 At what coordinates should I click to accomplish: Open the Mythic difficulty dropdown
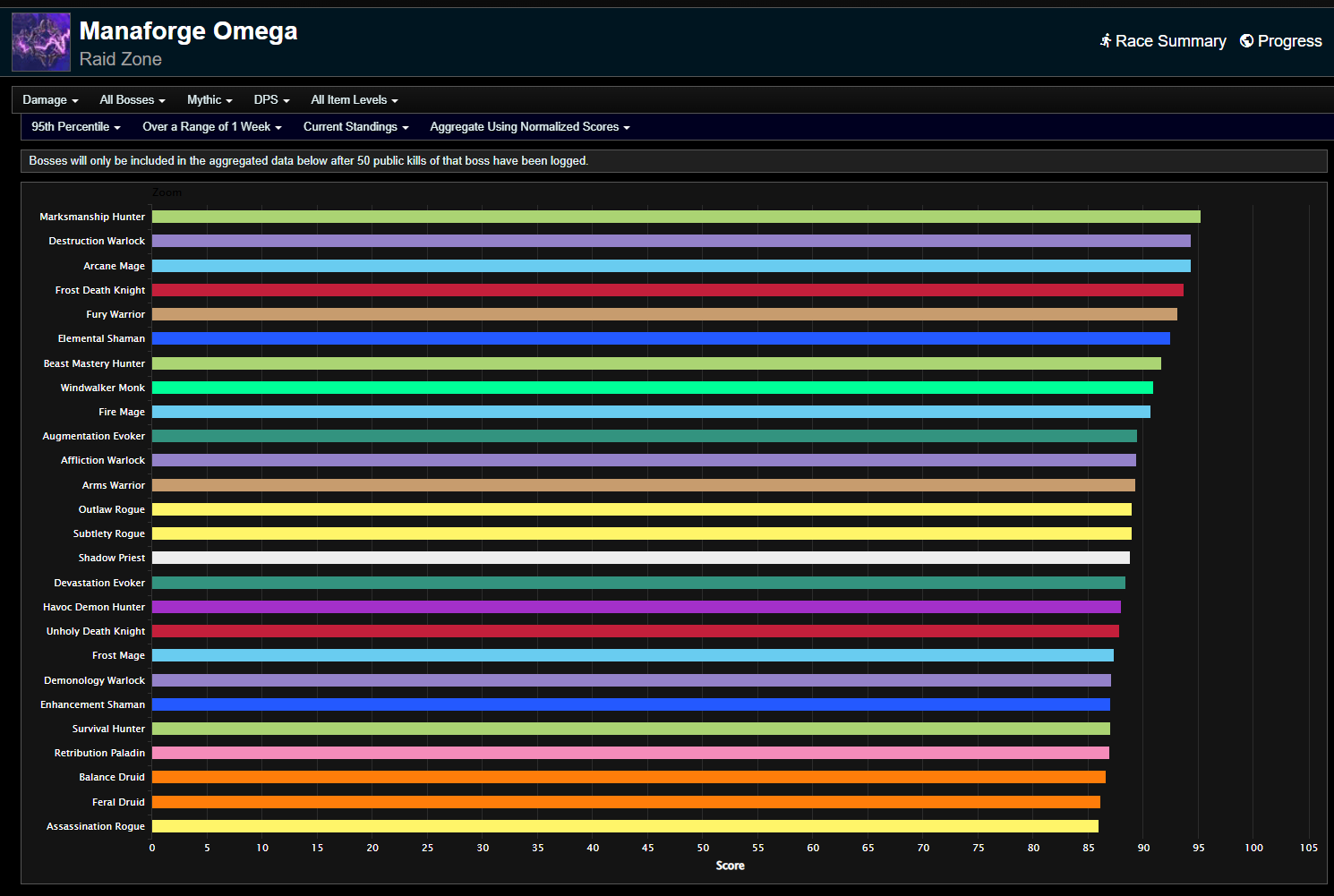pyautogui.click(x=210, y=100)
